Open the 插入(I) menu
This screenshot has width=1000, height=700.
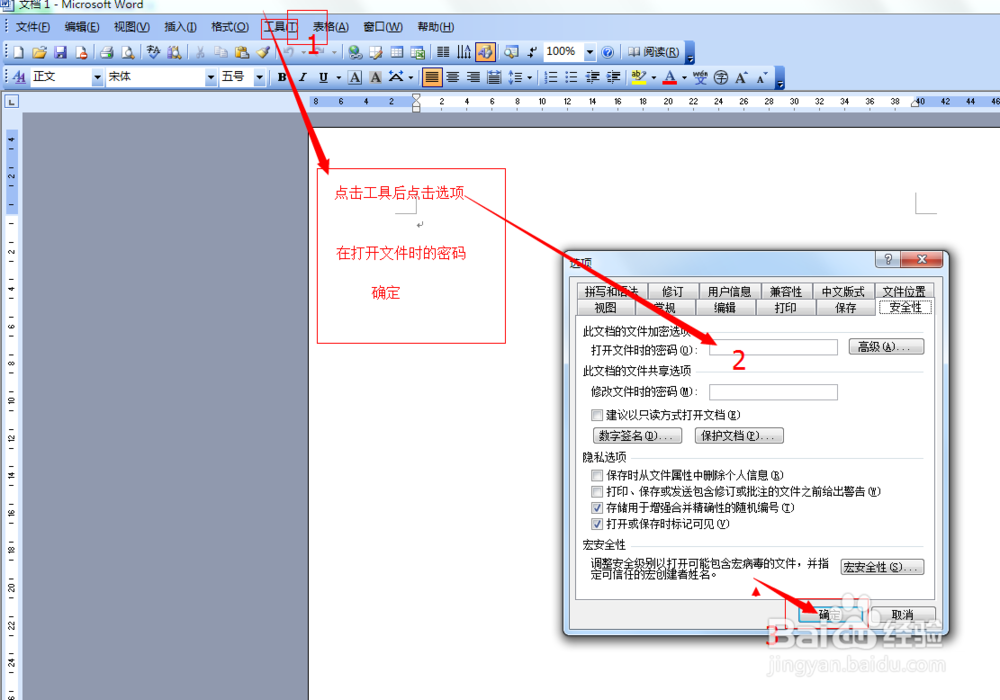(180, 27)
